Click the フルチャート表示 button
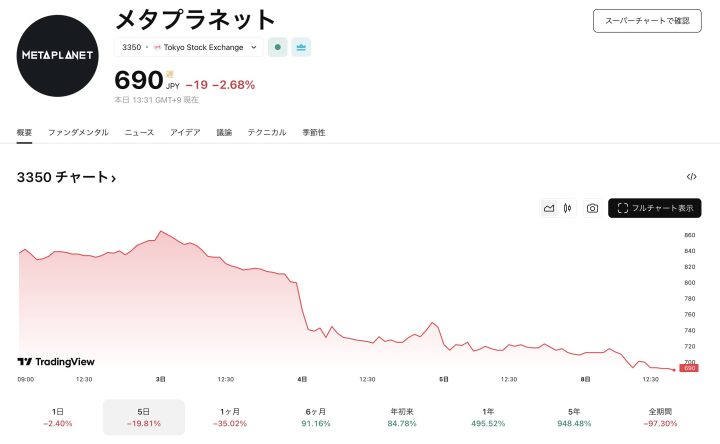720x444 pixels. tap(655, 208)
